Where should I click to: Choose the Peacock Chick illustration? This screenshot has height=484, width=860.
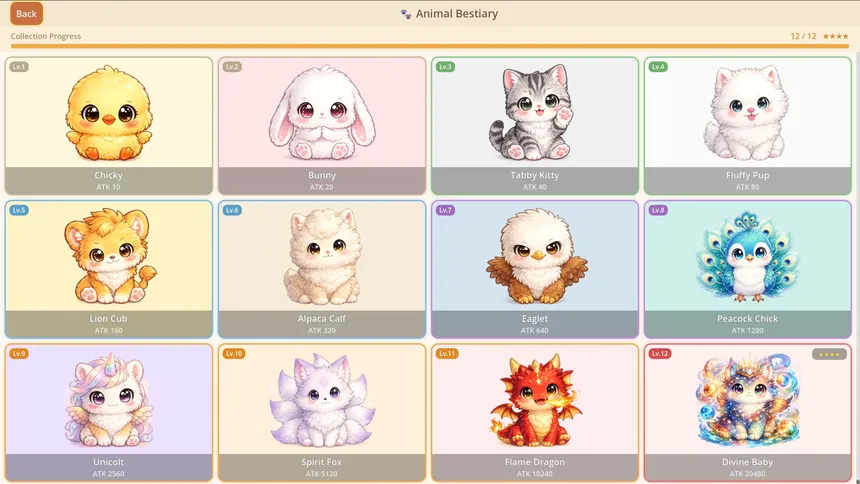click(x=747, y=256)
